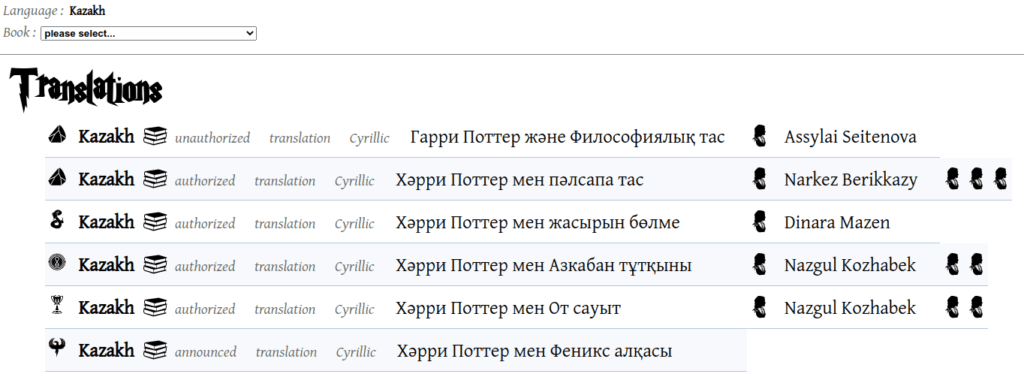Click the 'unauthorized' status label

tap(212, 138)
